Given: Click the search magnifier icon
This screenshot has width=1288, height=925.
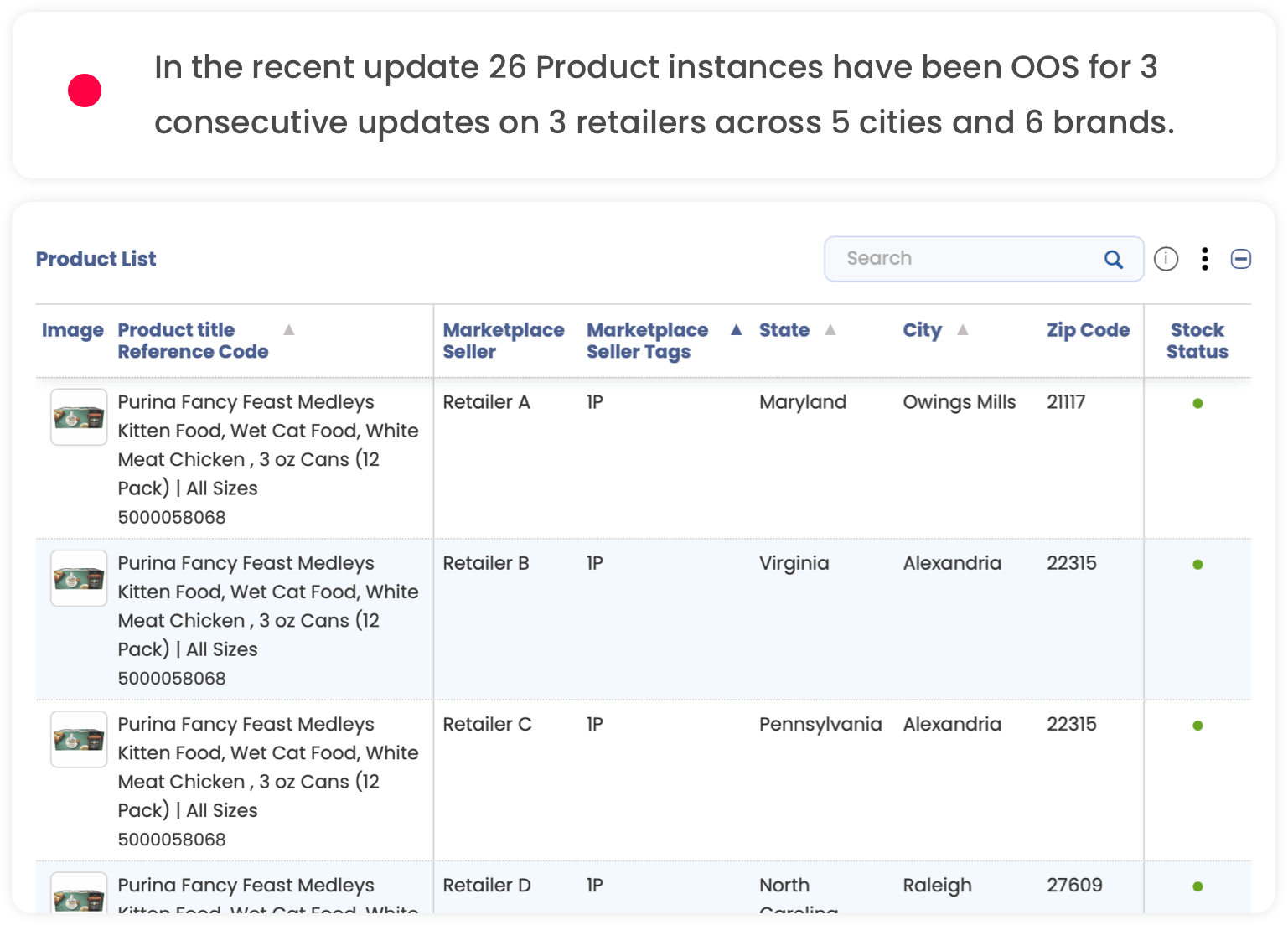Looking at the screenshot, I should pos(1113,259).
